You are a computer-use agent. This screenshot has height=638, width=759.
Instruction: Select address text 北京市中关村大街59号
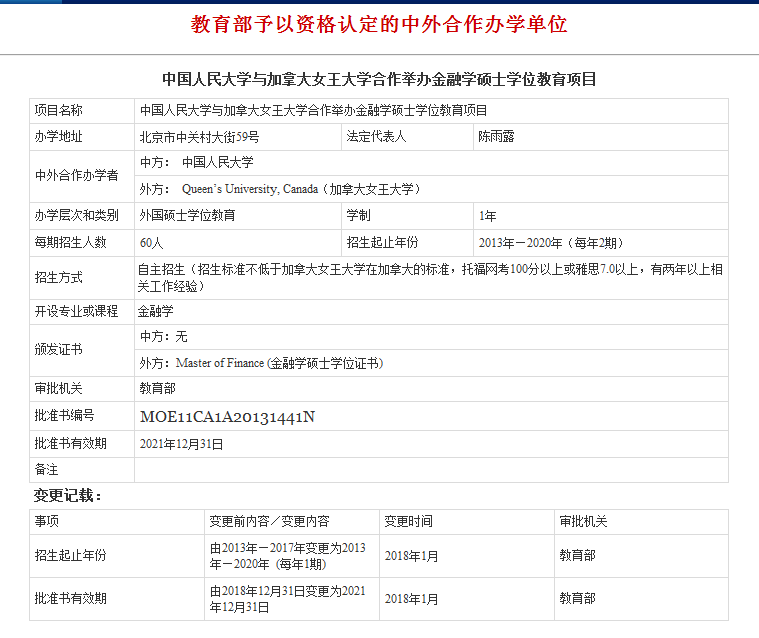[x=199, y=137]
